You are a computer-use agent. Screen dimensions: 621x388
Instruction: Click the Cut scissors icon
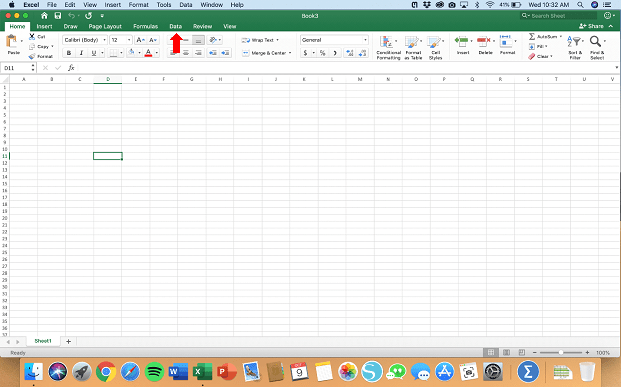coord(32,36)
